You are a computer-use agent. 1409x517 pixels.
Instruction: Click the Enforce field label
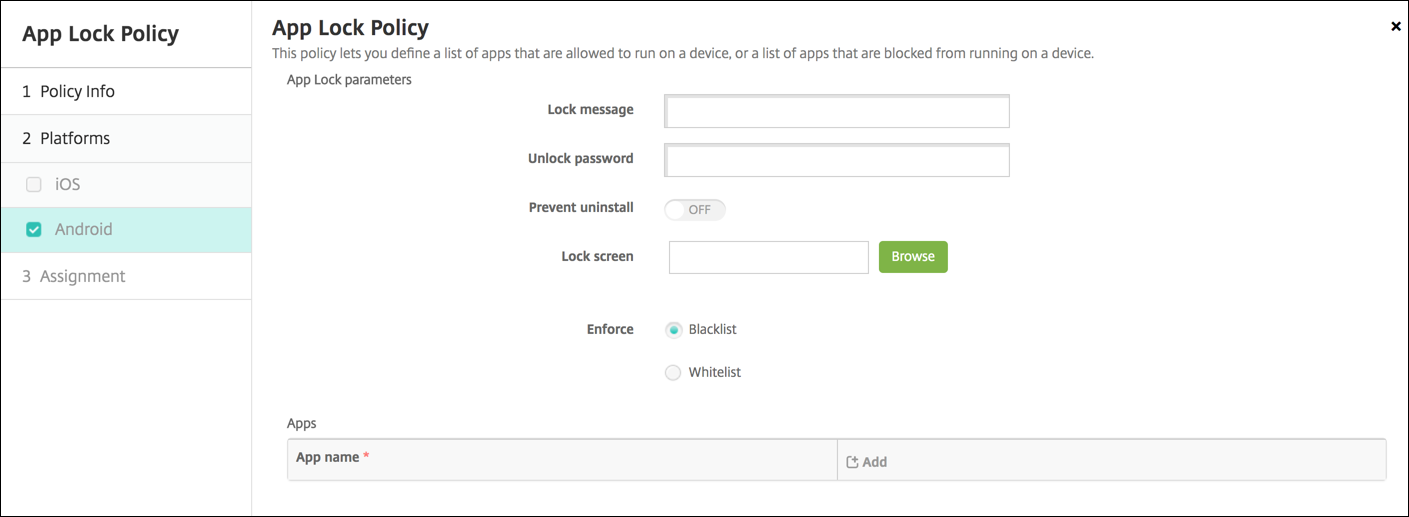[x=609, y=329]
